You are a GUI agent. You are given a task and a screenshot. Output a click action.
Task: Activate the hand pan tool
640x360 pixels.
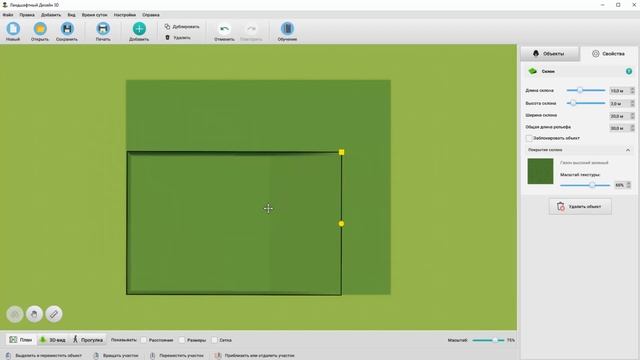click(34, 314)
